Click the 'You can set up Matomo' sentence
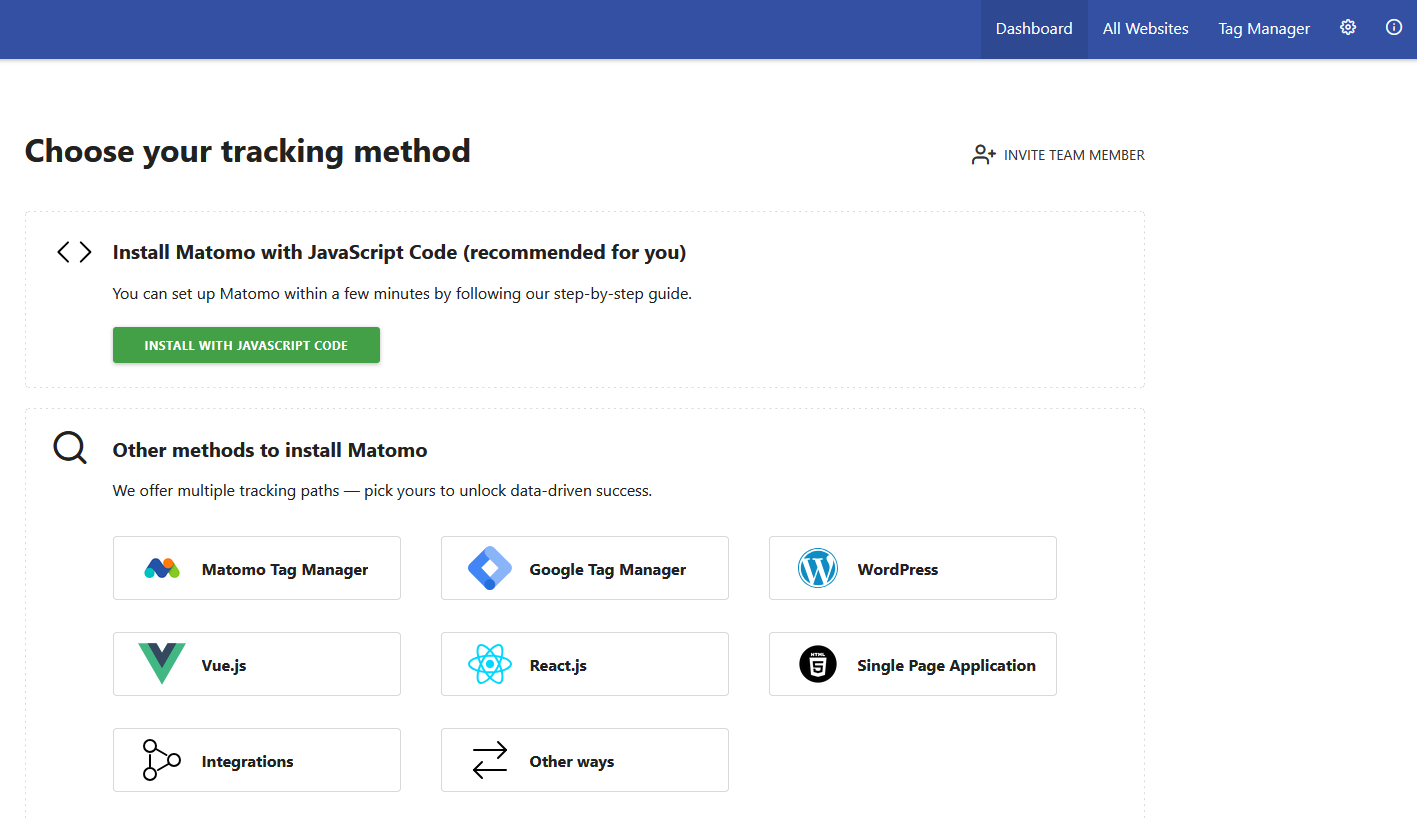The width and height of the screenshot is (1417, 818). [402, 294]
